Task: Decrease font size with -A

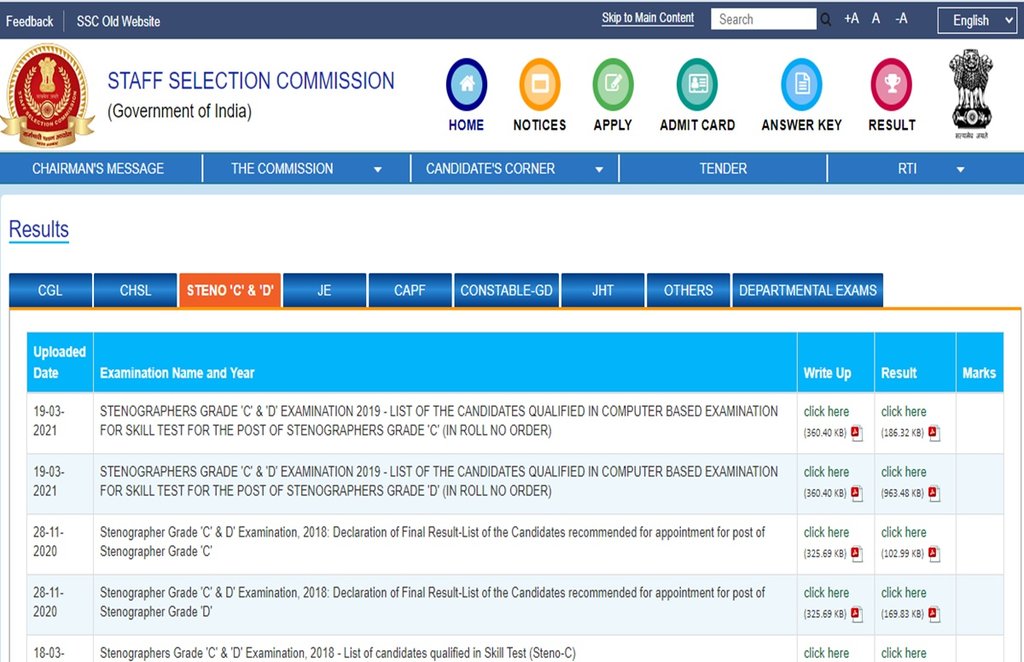Action: 901,19
